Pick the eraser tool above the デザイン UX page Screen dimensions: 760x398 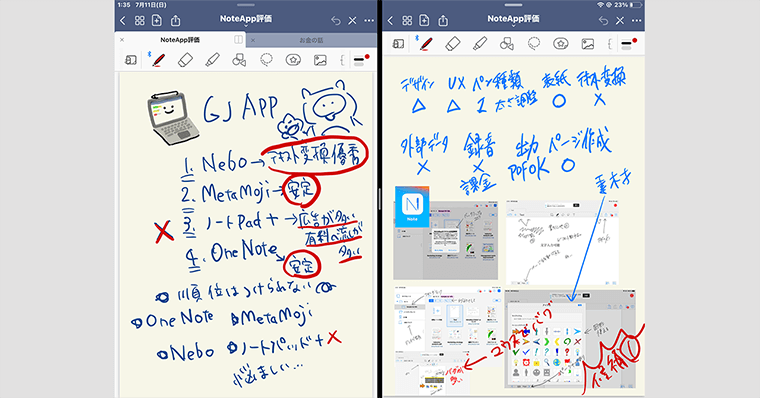[x=452, y=44]
